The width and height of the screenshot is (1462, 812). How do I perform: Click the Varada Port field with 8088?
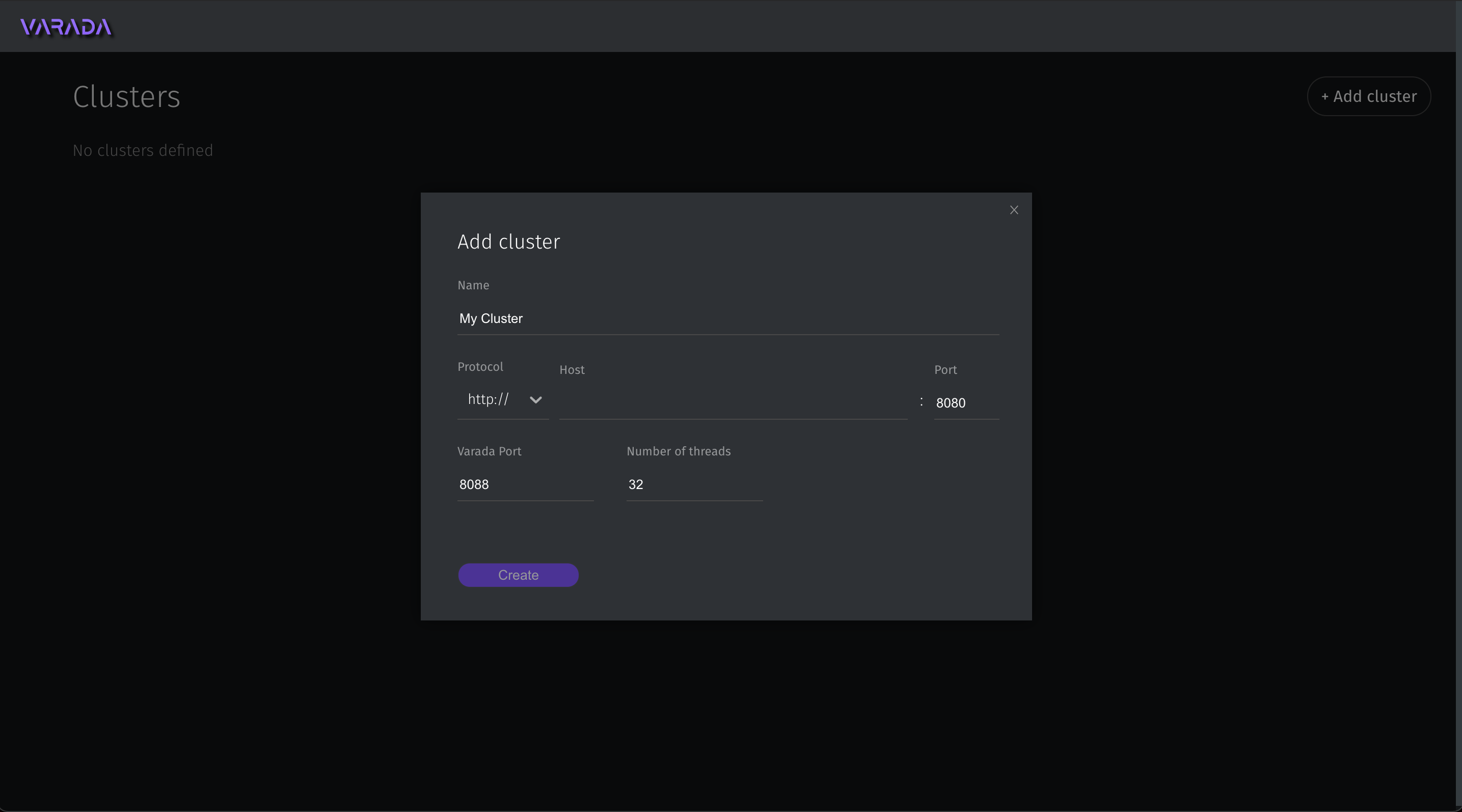click(524, 484)
